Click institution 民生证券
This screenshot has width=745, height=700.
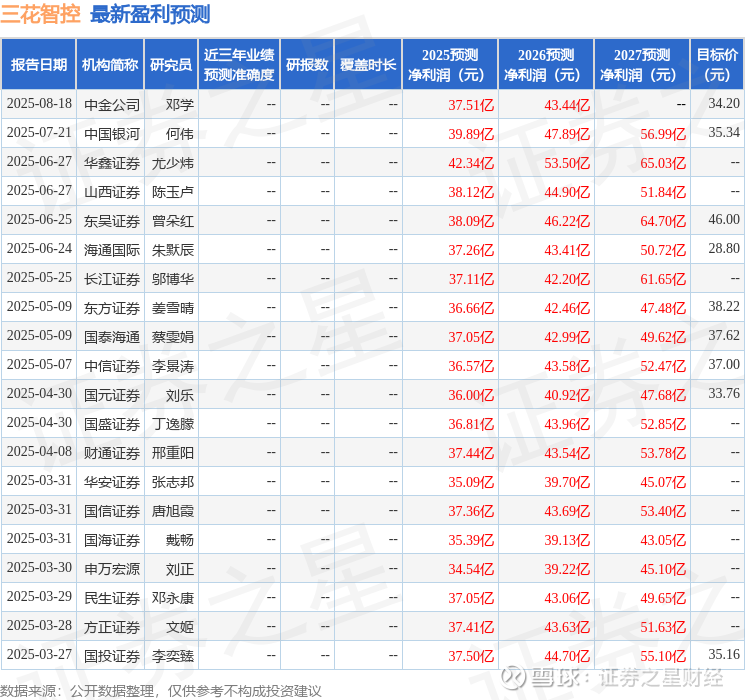pos(112,598)
